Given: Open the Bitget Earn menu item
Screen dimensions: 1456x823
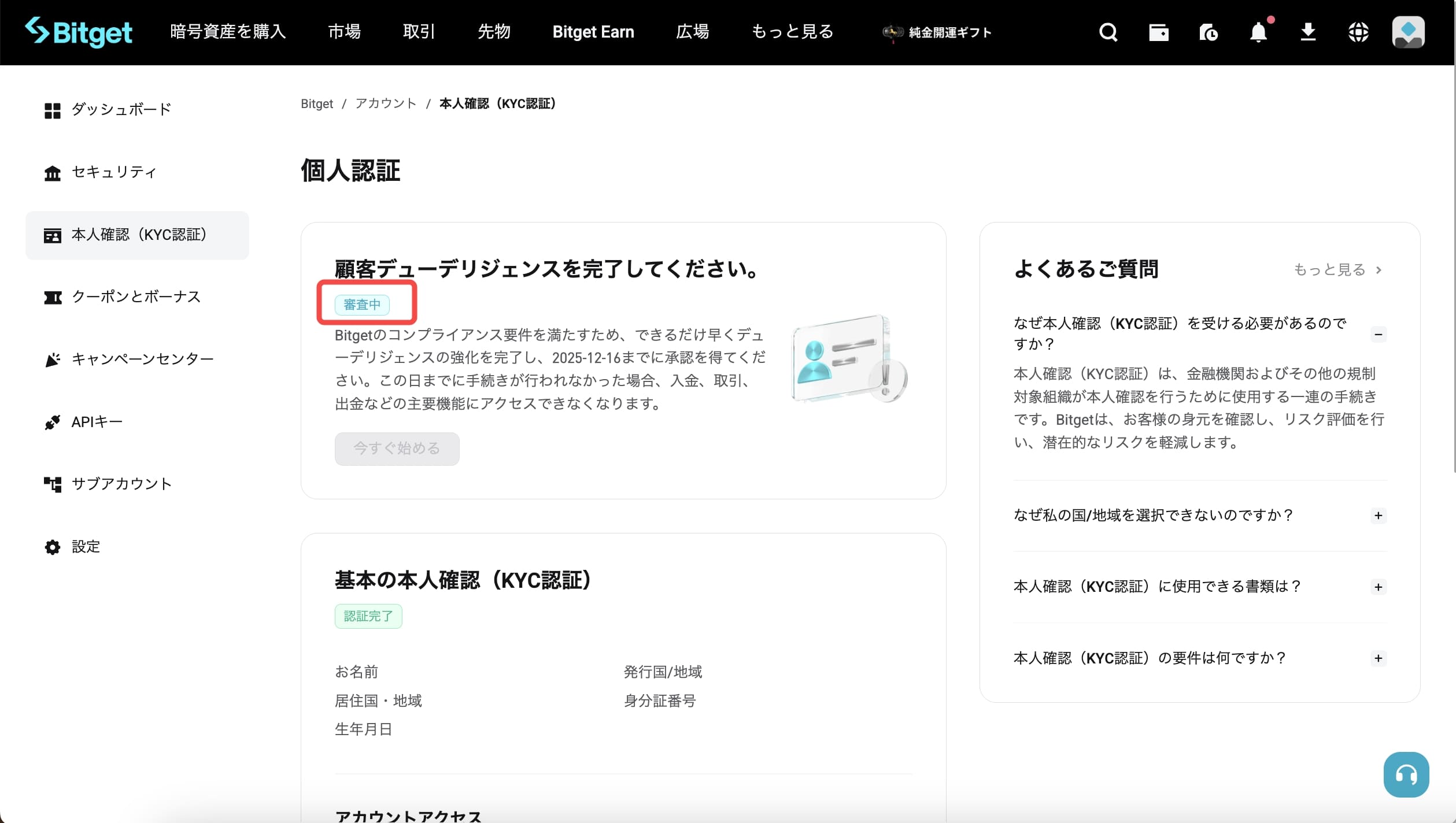Looking at the screenshot, I should click(593, 32).
